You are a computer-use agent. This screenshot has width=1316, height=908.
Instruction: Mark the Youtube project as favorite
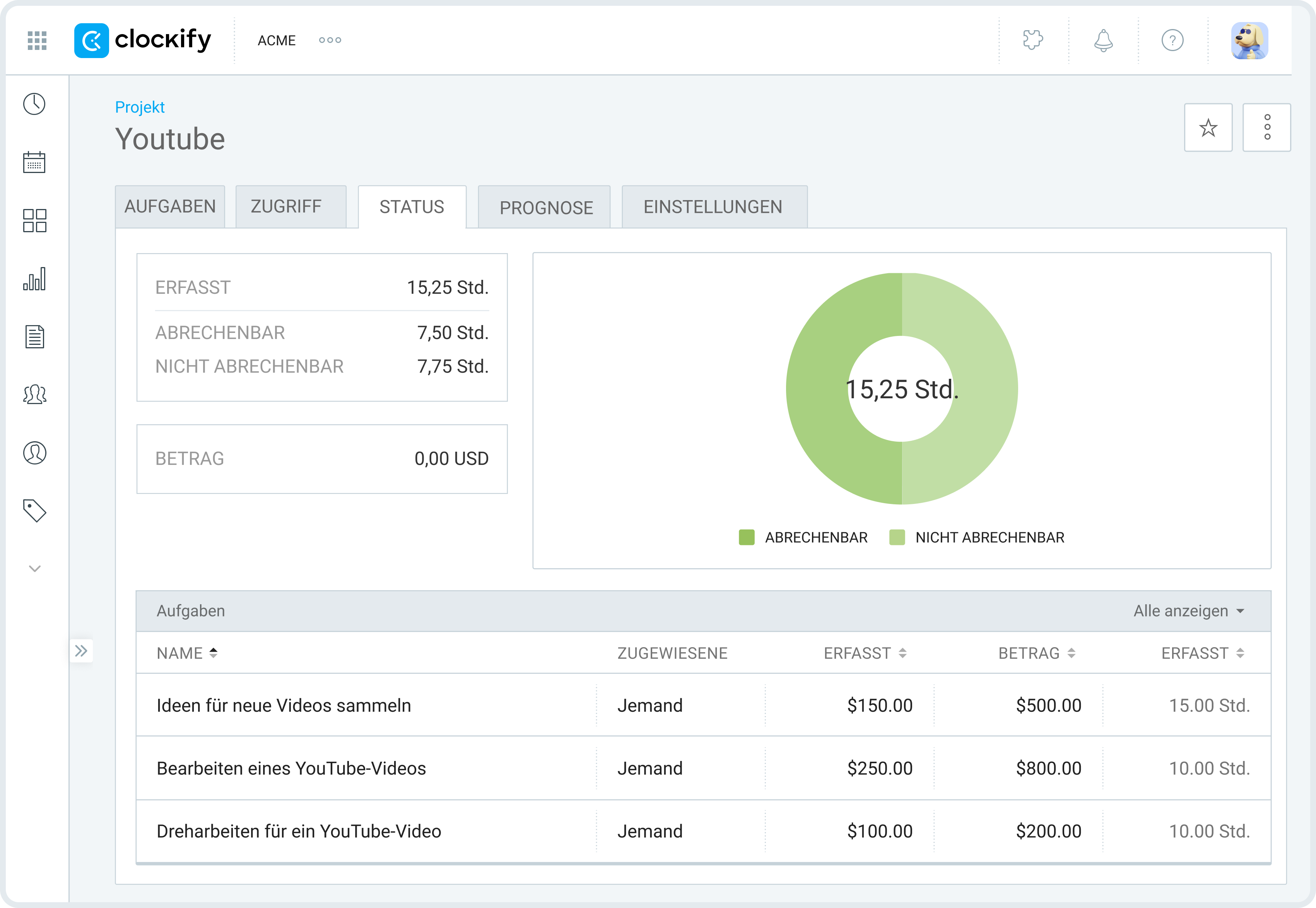1208,127
